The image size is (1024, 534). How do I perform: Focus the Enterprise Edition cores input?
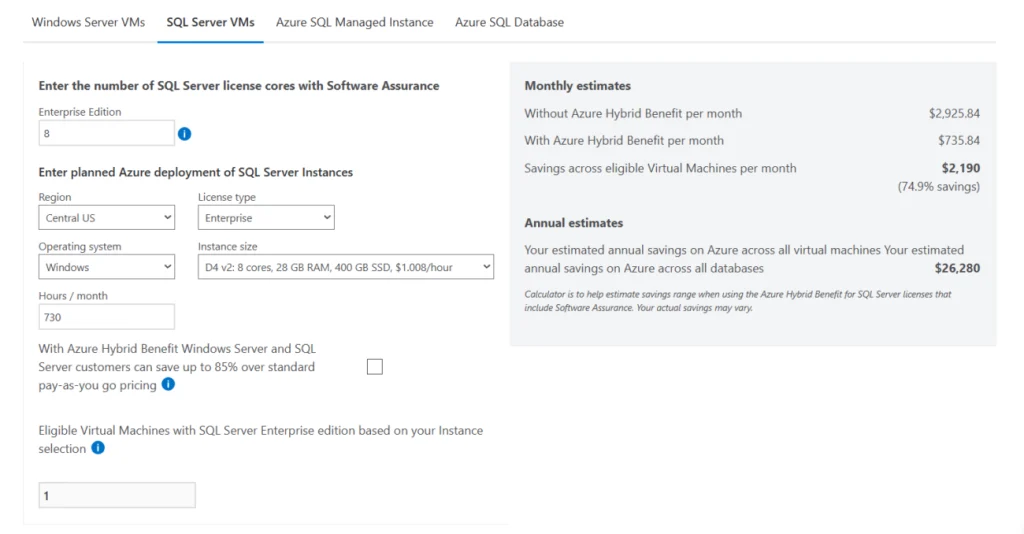click(x=106, y=133)
